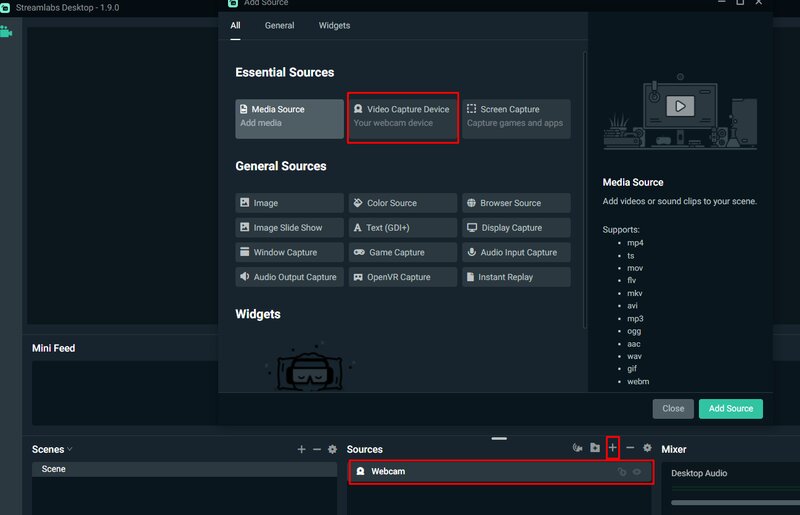Pick the Screen Capture source
The width and height of the screenshot is (800, 515).
tap(516, 118)
